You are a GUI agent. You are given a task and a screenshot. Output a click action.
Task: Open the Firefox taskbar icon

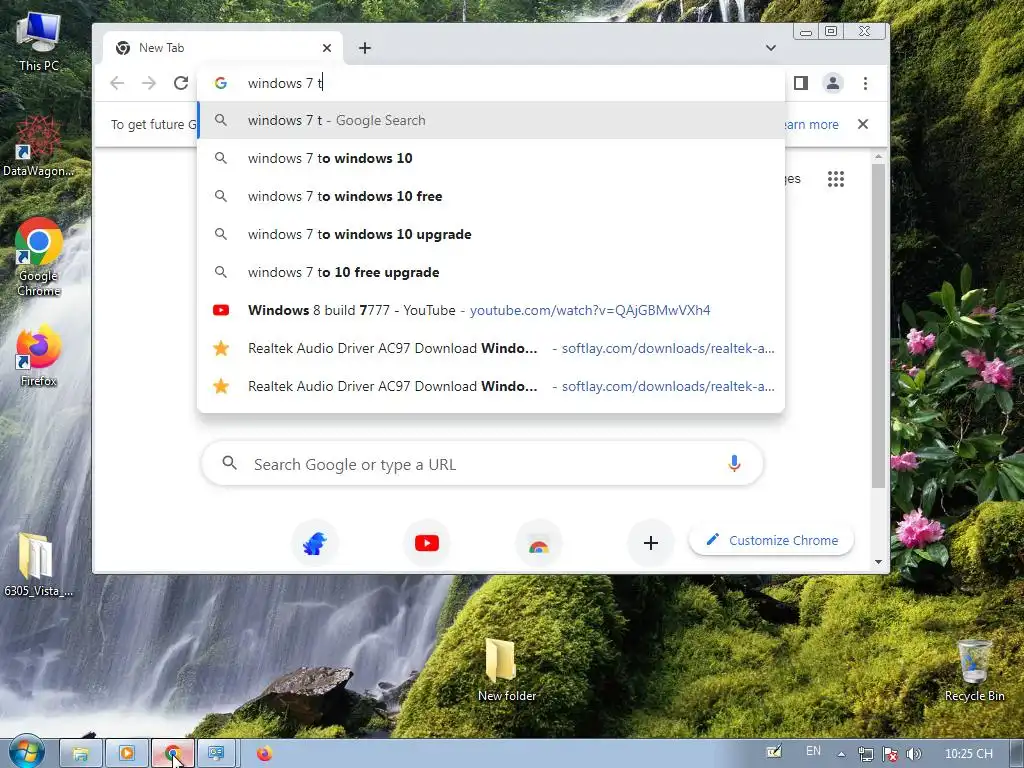[x=264, y=754]
